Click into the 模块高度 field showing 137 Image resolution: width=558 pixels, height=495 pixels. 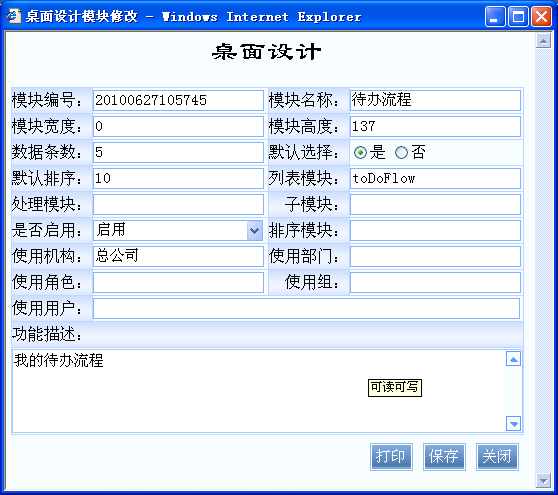435,126
